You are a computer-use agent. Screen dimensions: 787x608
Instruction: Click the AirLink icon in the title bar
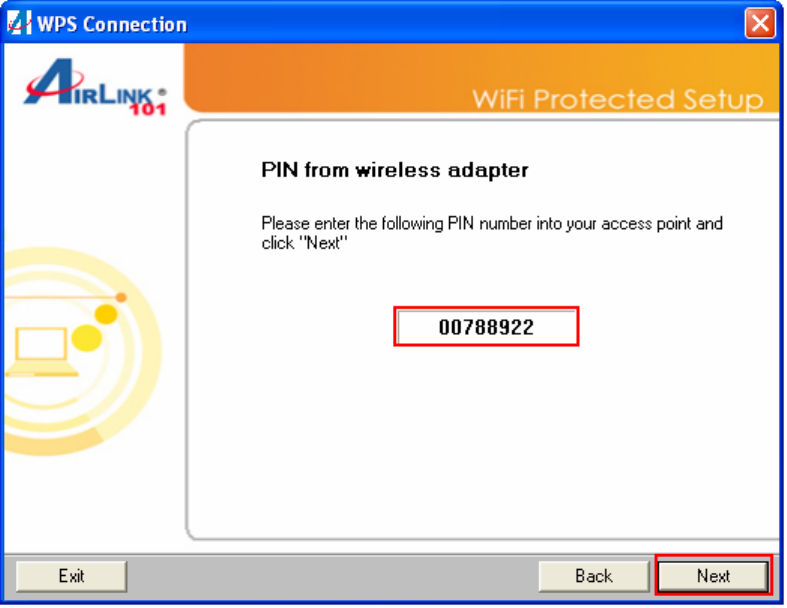pos(19,23)
